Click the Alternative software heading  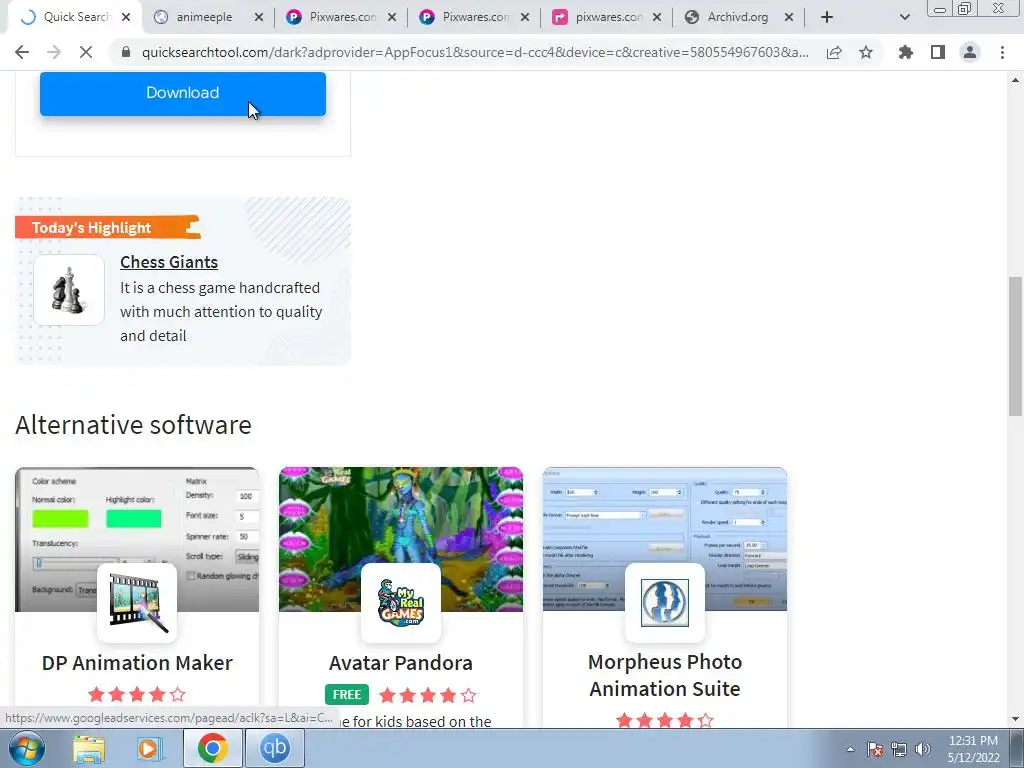coord(133,424)
